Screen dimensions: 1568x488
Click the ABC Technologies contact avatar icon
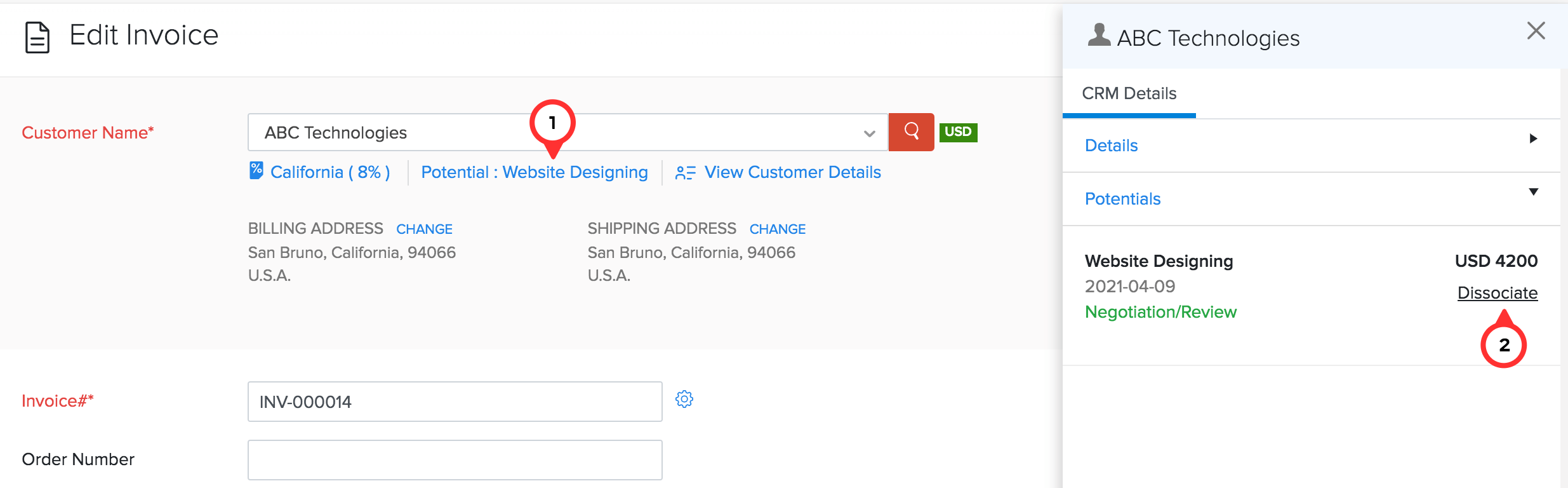click(1099, 36)
